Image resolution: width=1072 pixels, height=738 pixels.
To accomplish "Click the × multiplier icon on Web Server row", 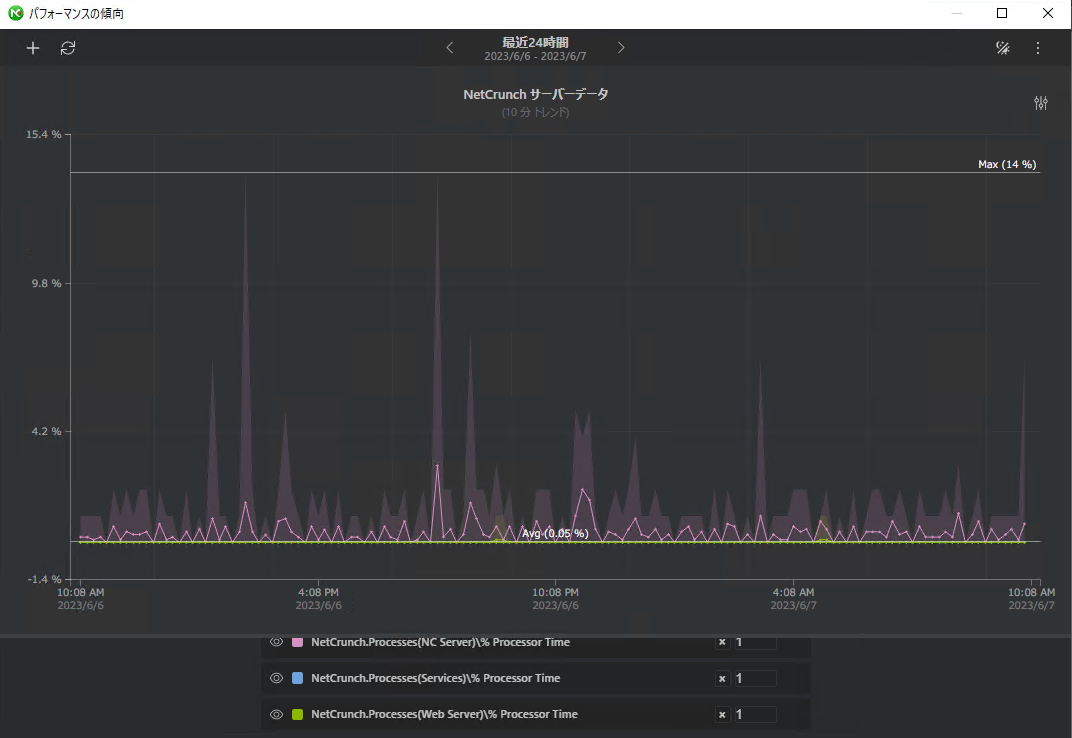I will pyautogui.click(x=722, y=715).
